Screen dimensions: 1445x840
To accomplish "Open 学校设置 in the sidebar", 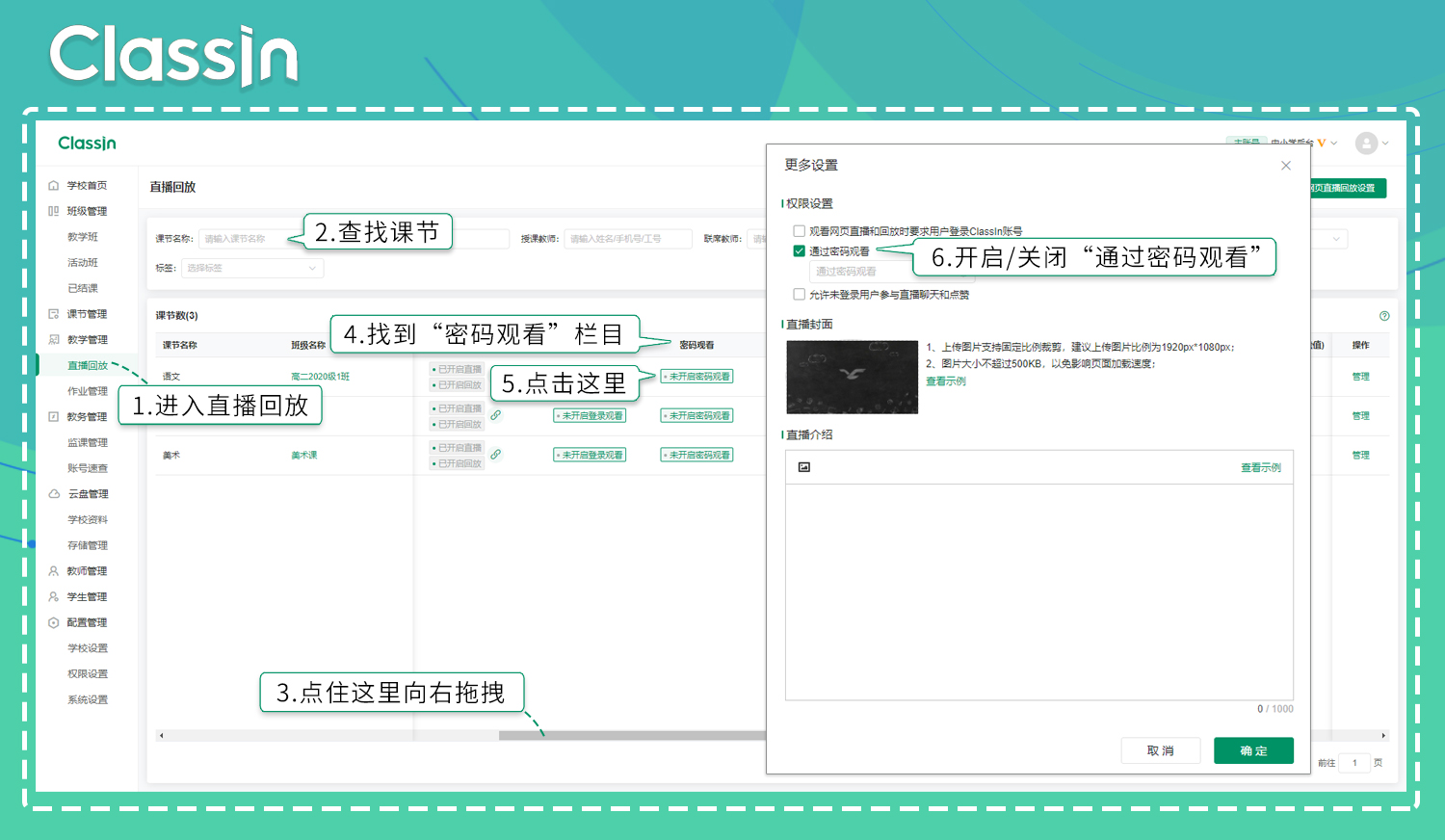I will [x=88, y=648].
